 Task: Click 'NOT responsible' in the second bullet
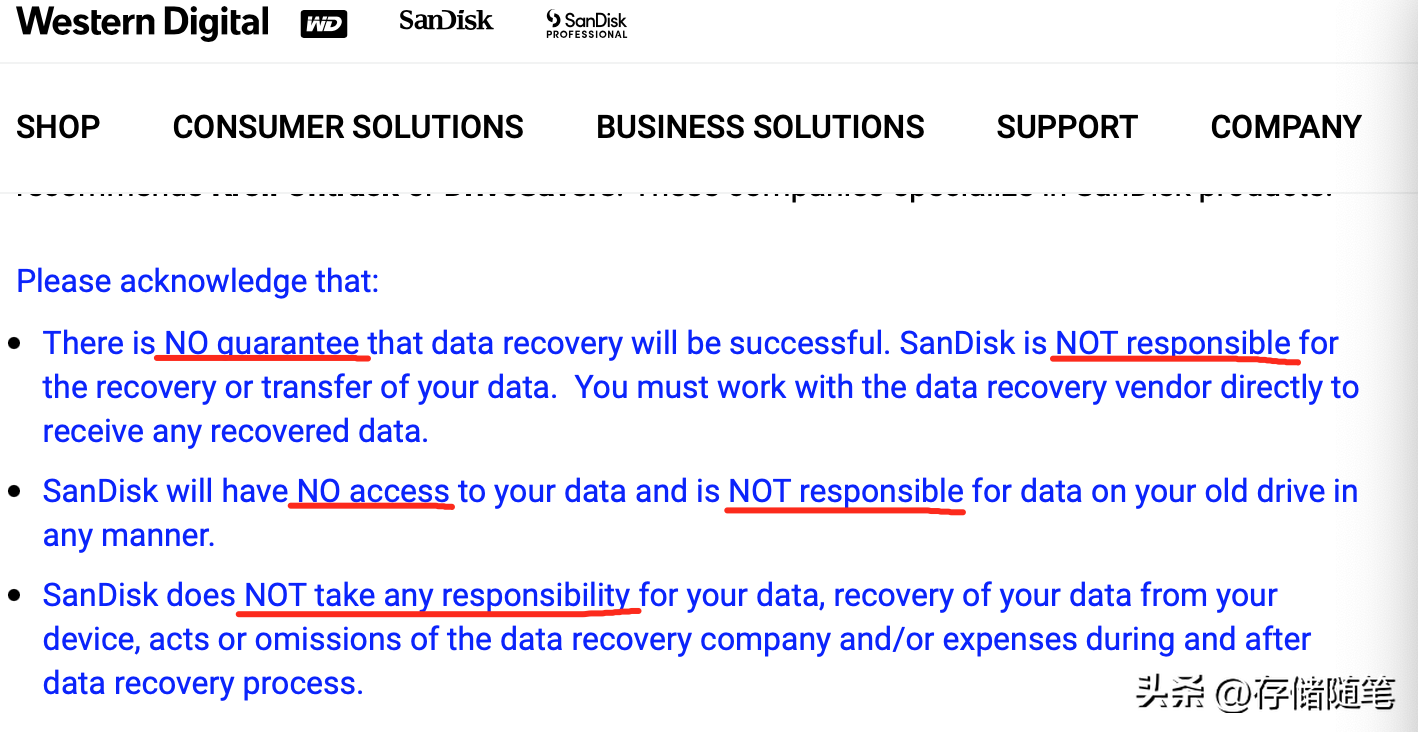[x=846, y=491]
